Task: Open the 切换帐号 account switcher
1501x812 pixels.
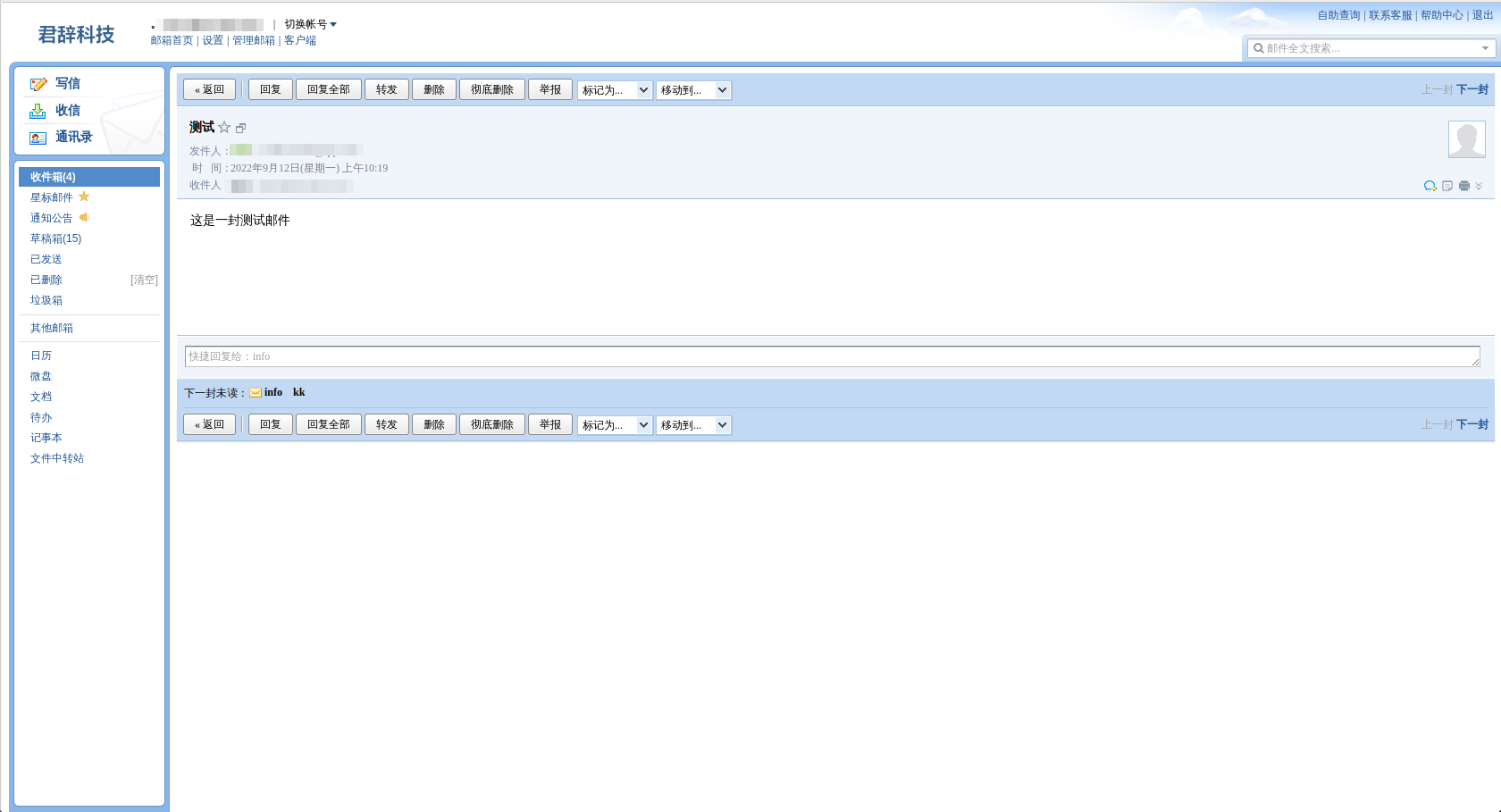Action: pyautogui.click(x=310, y=24)
